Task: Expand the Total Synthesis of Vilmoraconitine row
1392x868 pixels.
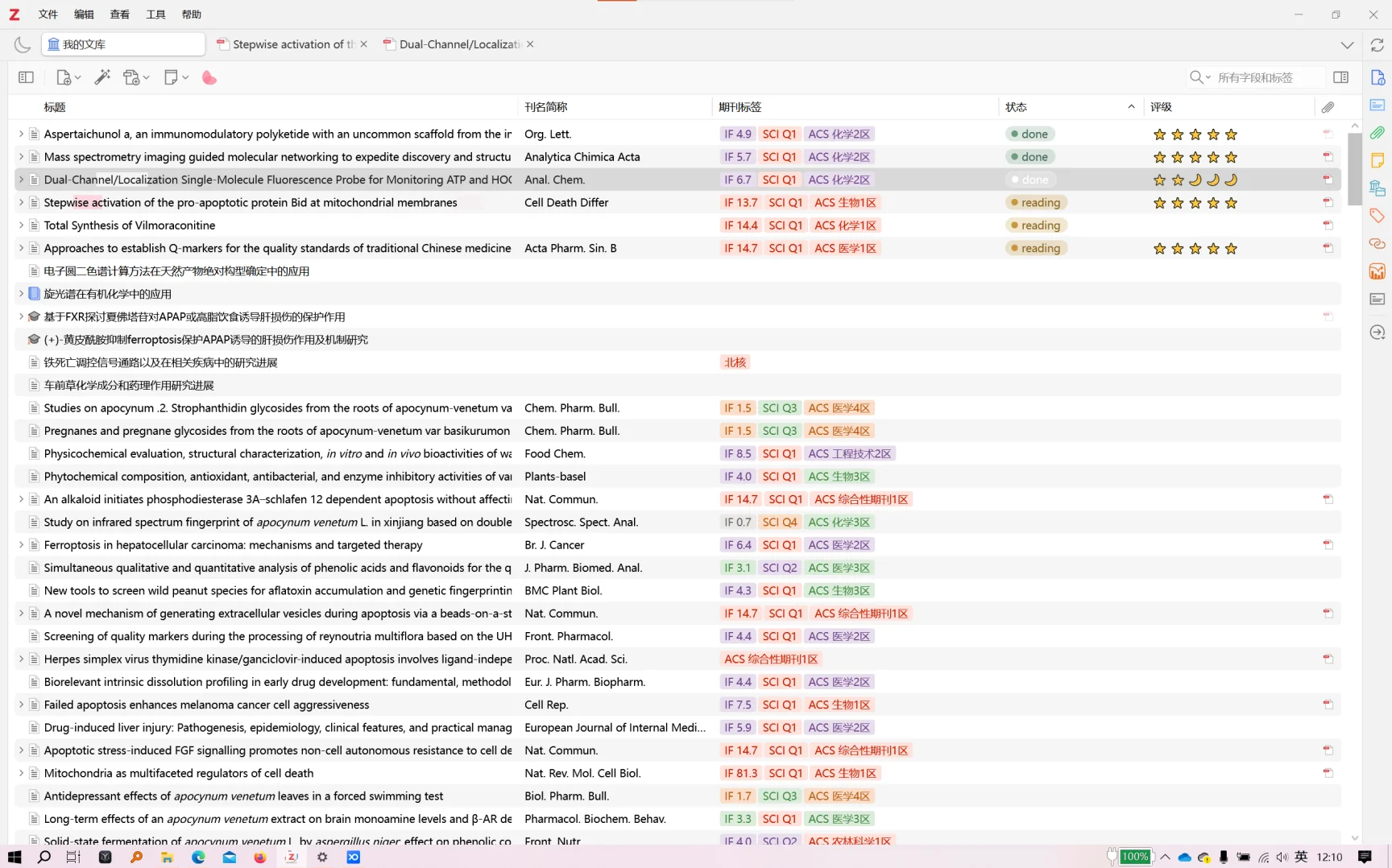Action: tap(21, 225)
